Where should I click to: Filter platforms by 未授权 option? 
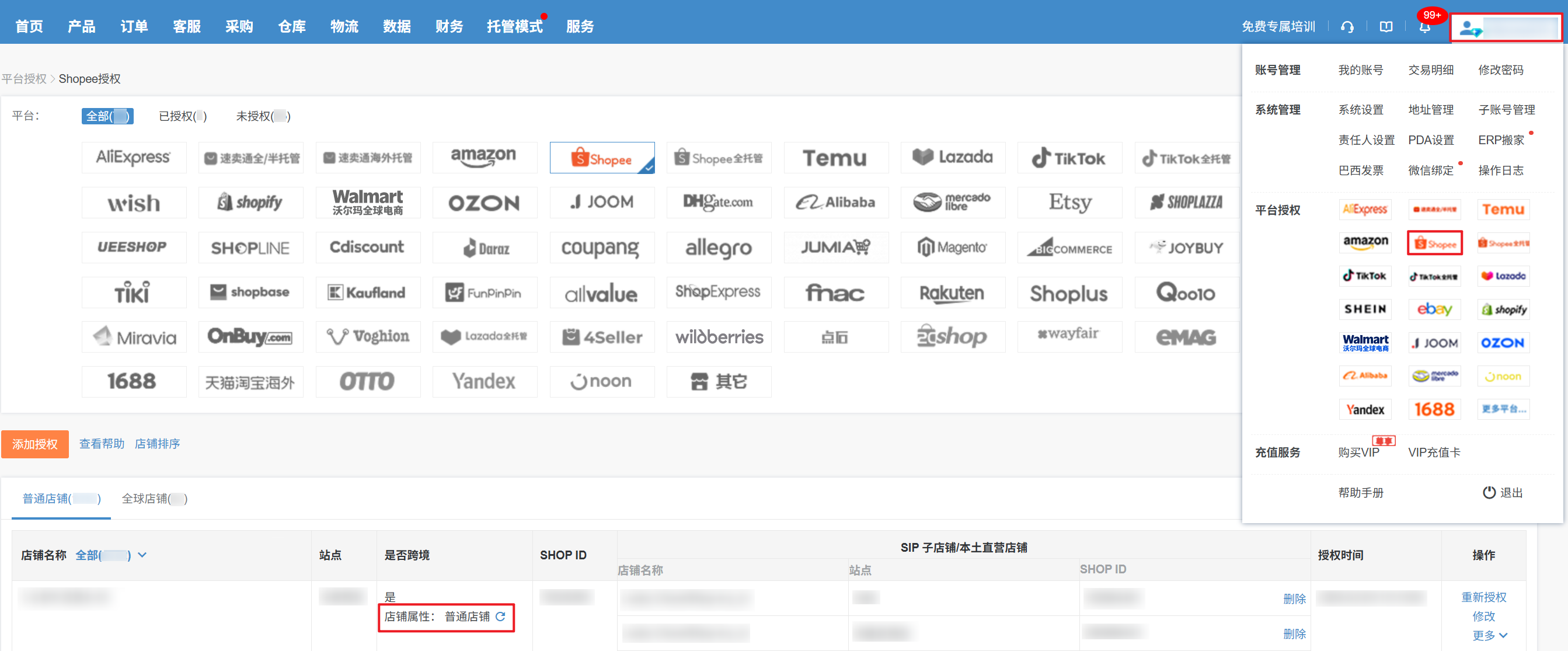pos(263,116)
